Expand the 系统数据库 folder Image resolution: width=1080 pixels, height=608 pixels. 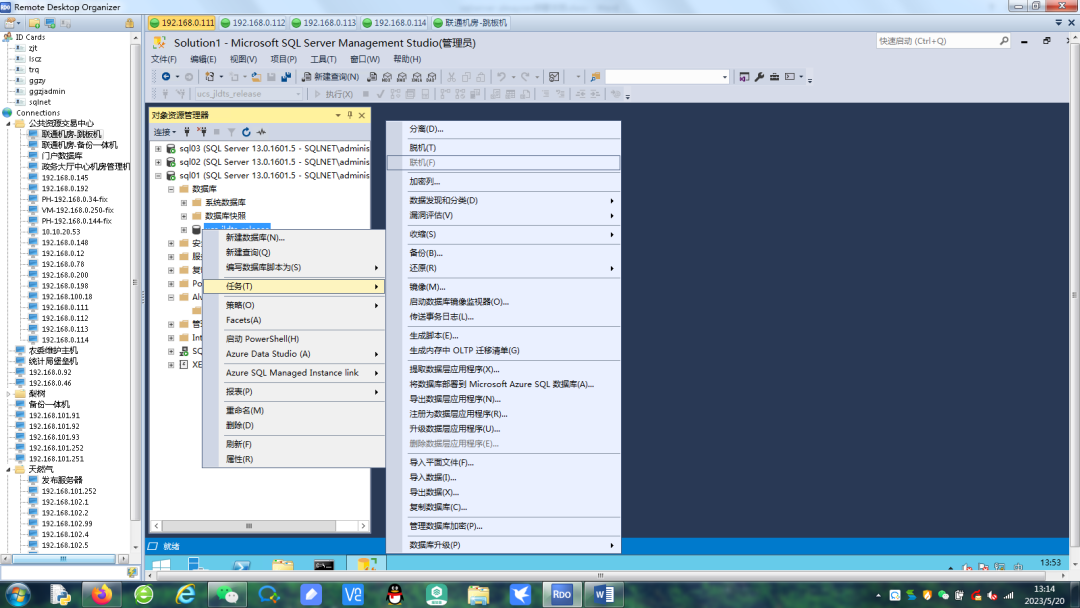tap(184, 202)
